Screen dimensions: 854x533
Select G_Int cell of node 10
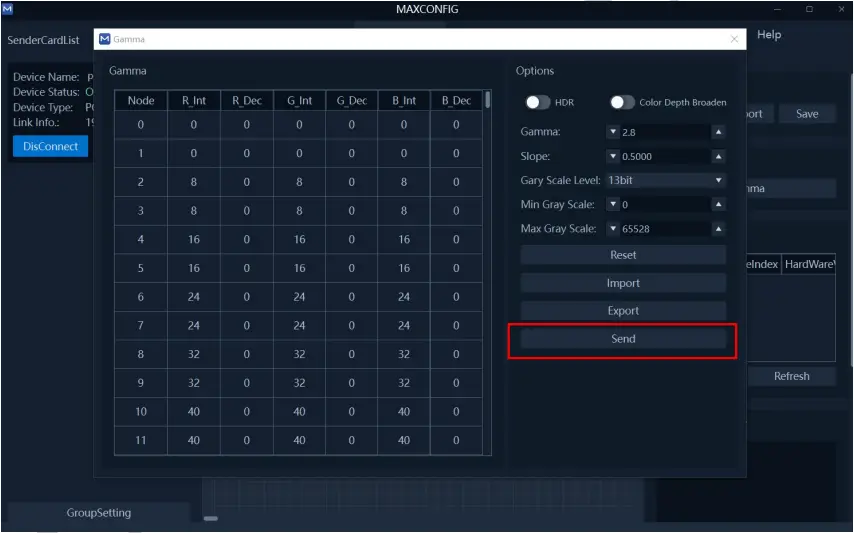pyautogui.click(x=299, y=412)
